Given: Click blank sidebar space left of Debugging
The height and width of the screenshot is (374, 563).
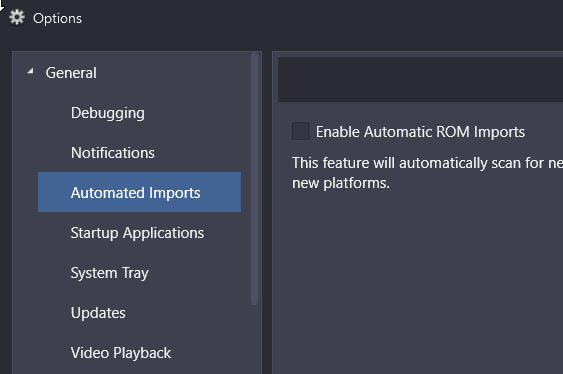Looking at the screenshot, I should coord(41,113).
